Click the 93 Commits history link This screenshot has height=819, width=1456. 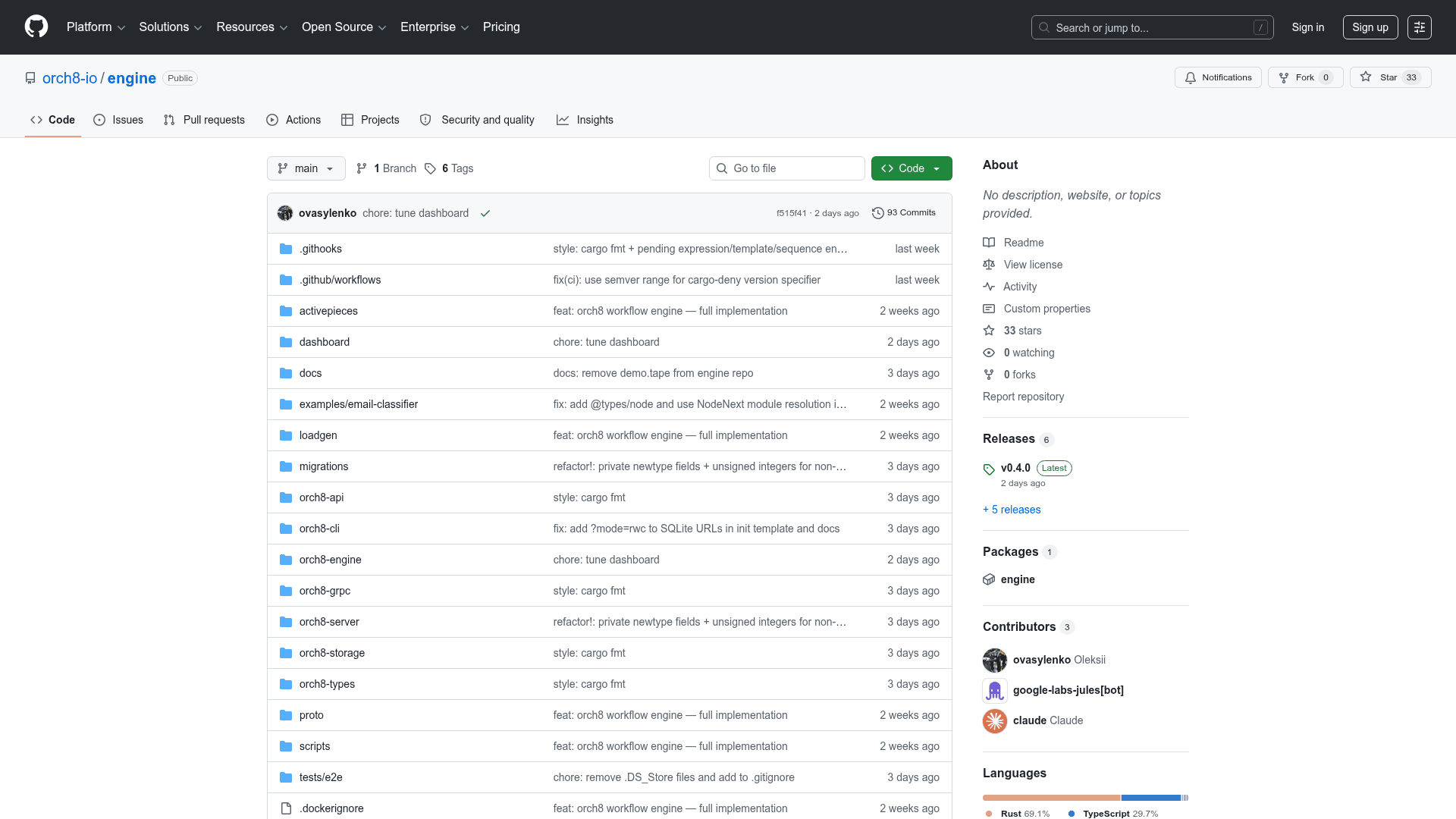[x=904, y=213]
